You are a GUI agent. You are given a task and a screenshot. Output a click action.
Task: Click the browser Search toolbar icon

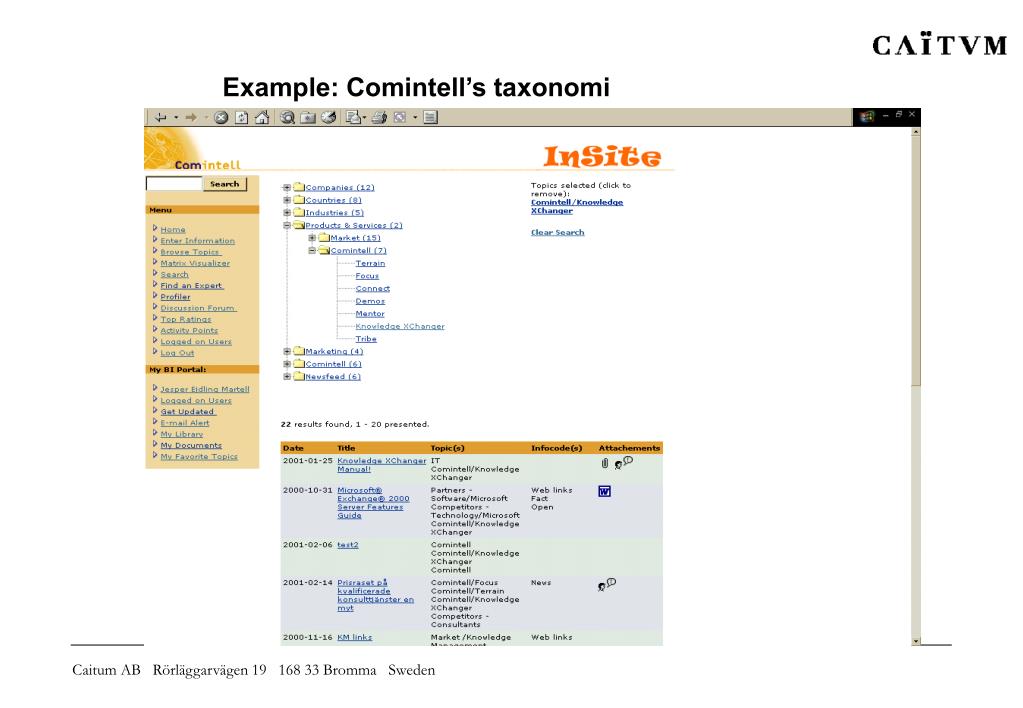coord(287,117)
